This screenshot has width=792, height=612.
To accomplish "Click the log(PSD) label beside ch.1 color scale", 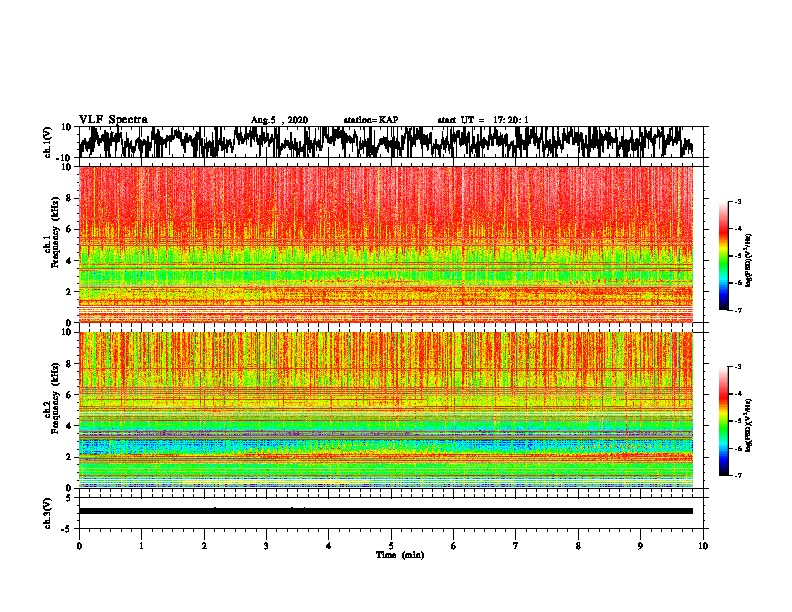I will coord(748,260).
